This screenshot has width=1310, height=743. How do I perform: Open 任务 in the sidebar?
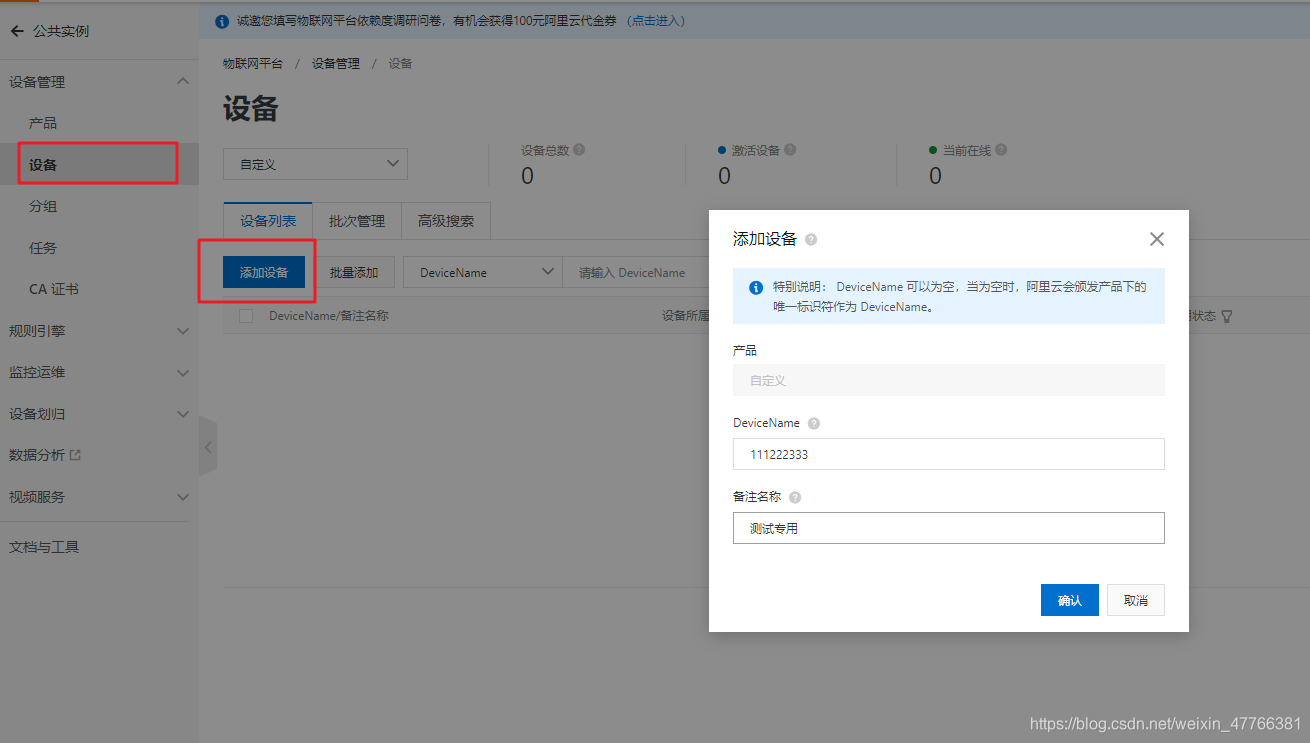(43, 248)
